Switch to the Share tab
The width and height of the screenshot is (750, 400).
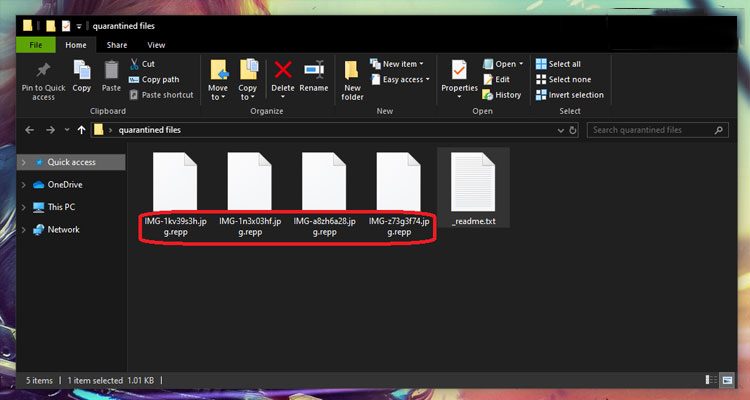click(117, 45)
